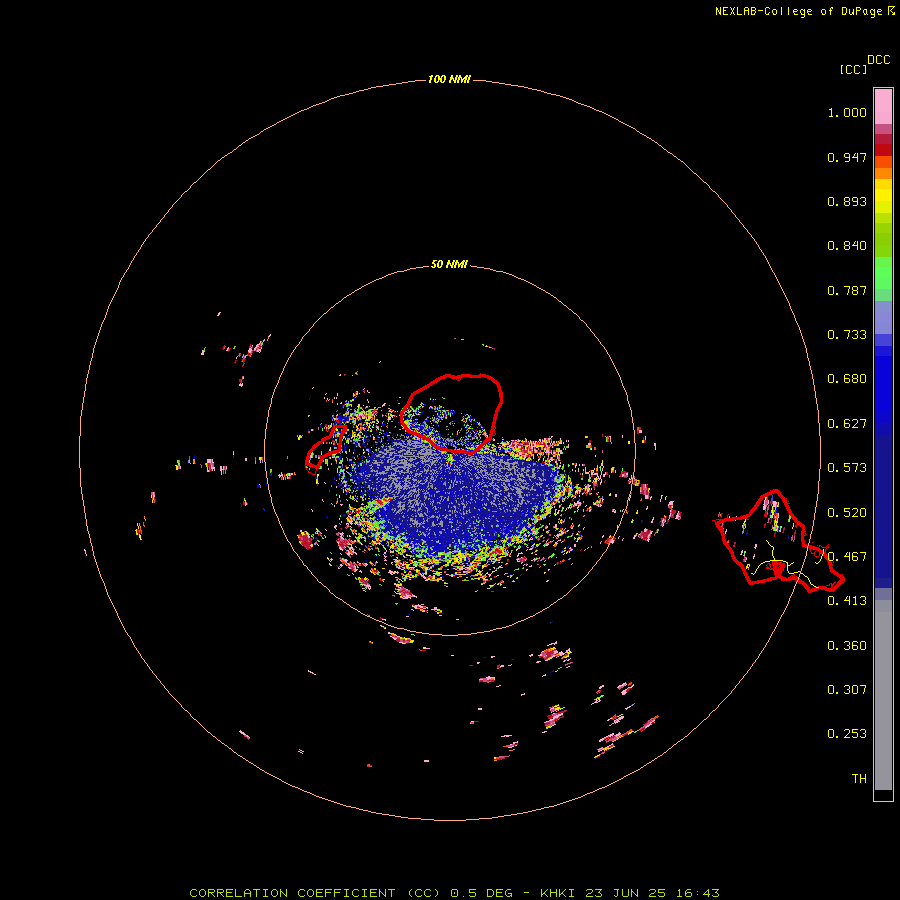This screenshot has width=900, height=900.
Task: Click the NEXLAB-College of DuPage credit text
Action: click(804, 11)
